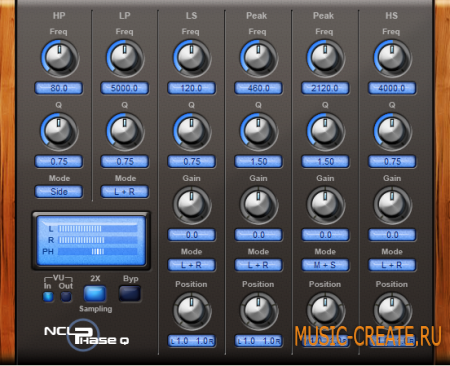This screenshot has height=366, width=450.
Task: Toggle the Byp bypass button
Action: click(x=130, y=293)
